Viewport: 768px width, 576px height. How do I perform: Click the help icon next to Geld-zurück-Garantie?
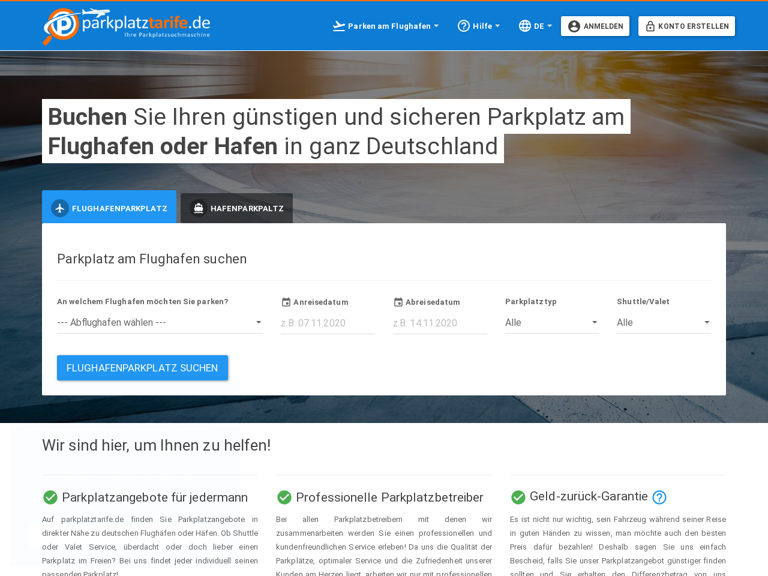tap(659, 497)
